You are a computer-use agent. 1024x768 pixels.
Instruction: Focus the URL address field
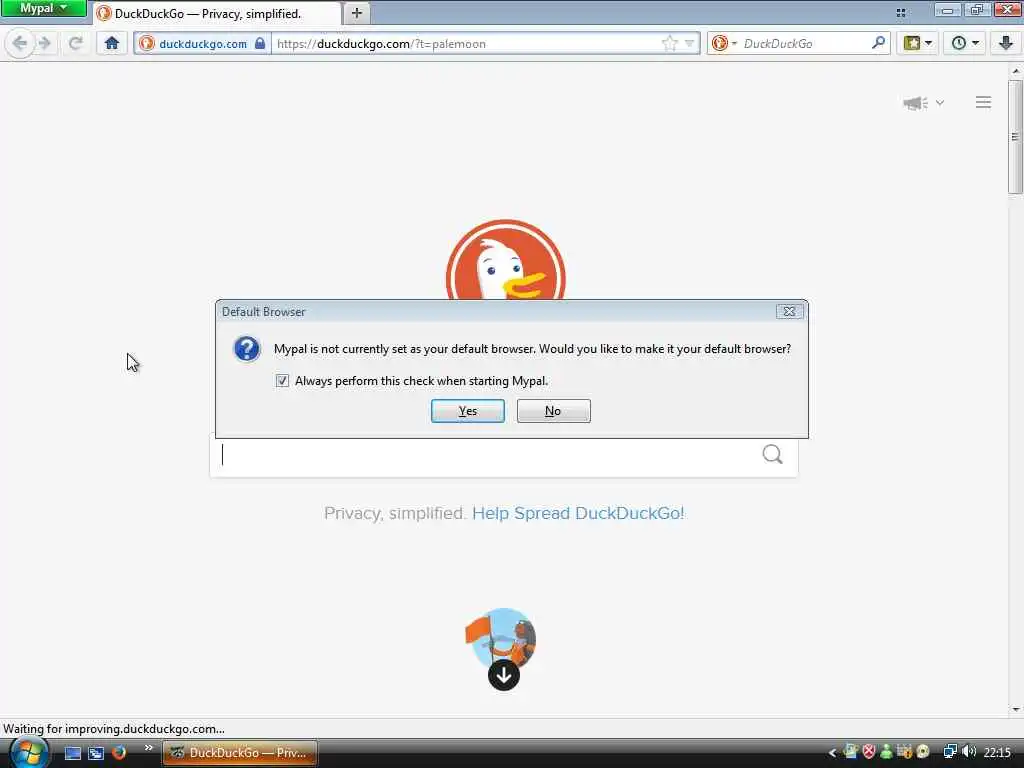[465, 44]
